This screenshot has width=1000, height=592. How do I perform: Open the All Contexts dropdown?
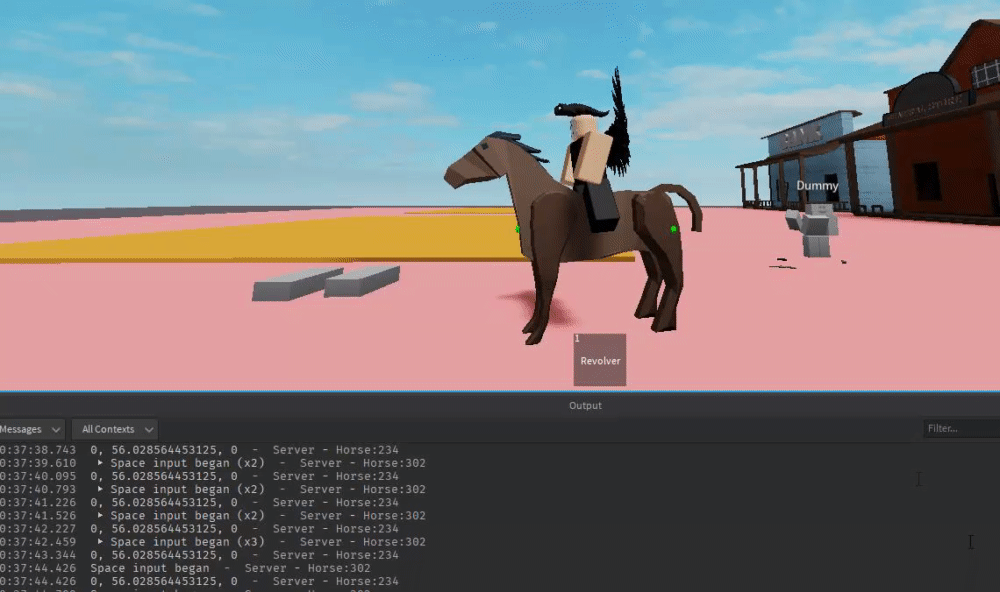click(x=115, y=429)
